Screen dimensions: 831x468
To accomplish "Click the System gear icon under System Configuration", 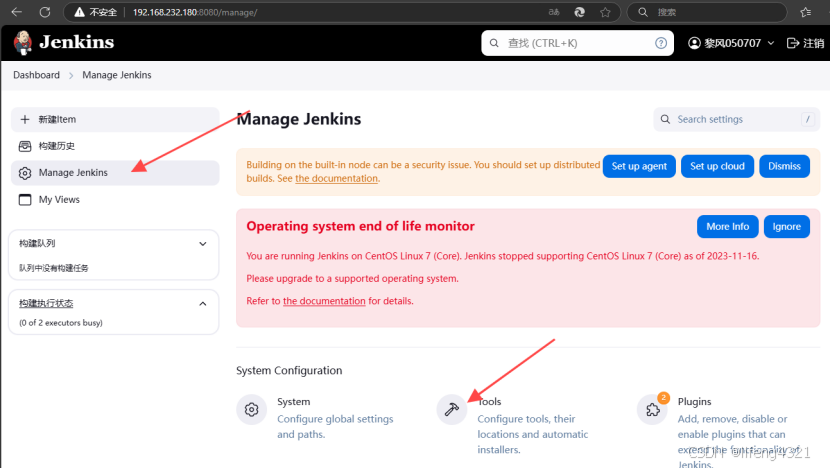I will coord(251,409).
